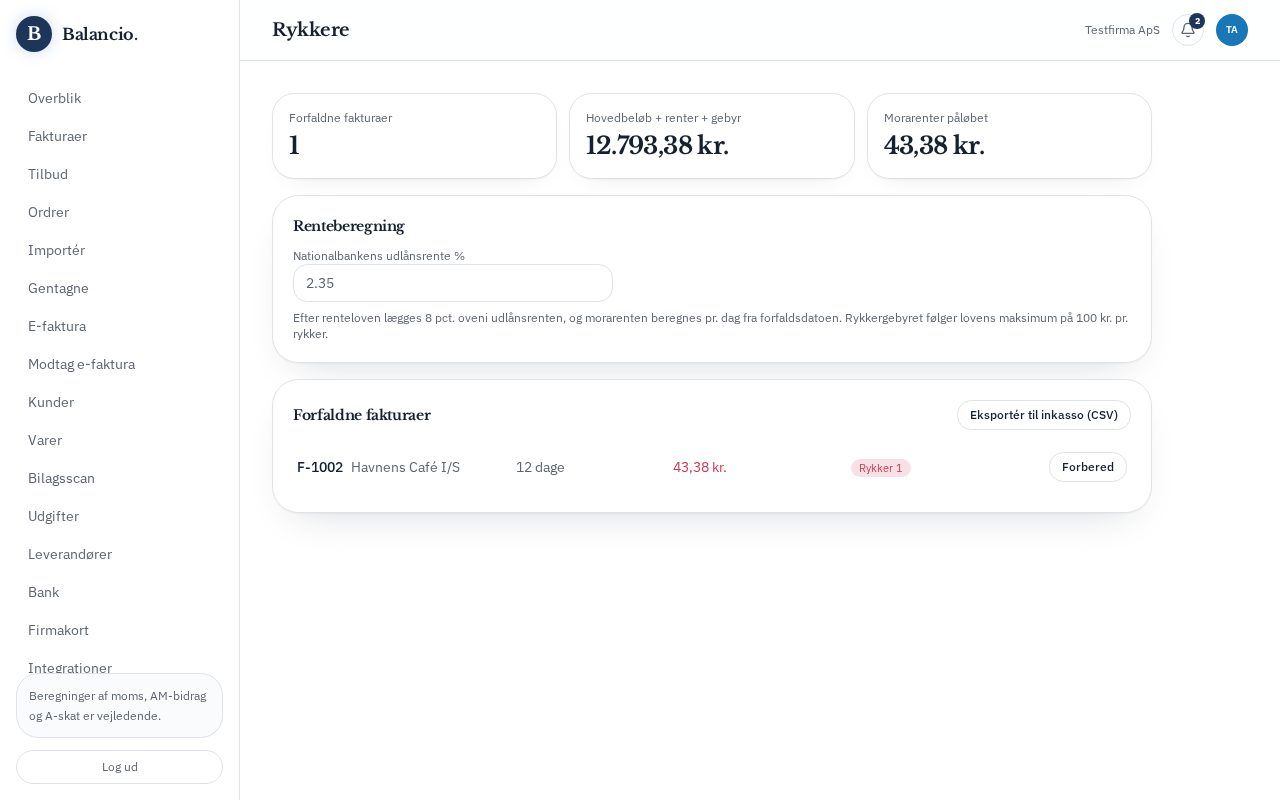Image resolution: width=1280 pixels, height=800 pixels.
Task: Click Eksportér til inkasso (CSV) button
Action: 1044,415
